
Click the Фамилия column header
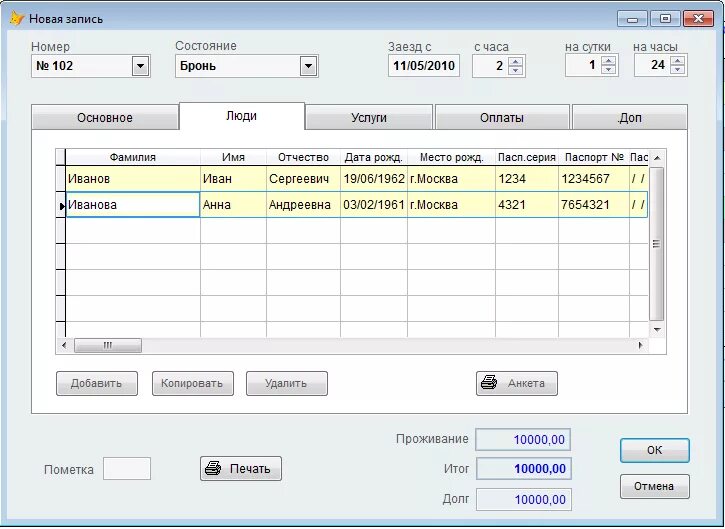(133, 157)
